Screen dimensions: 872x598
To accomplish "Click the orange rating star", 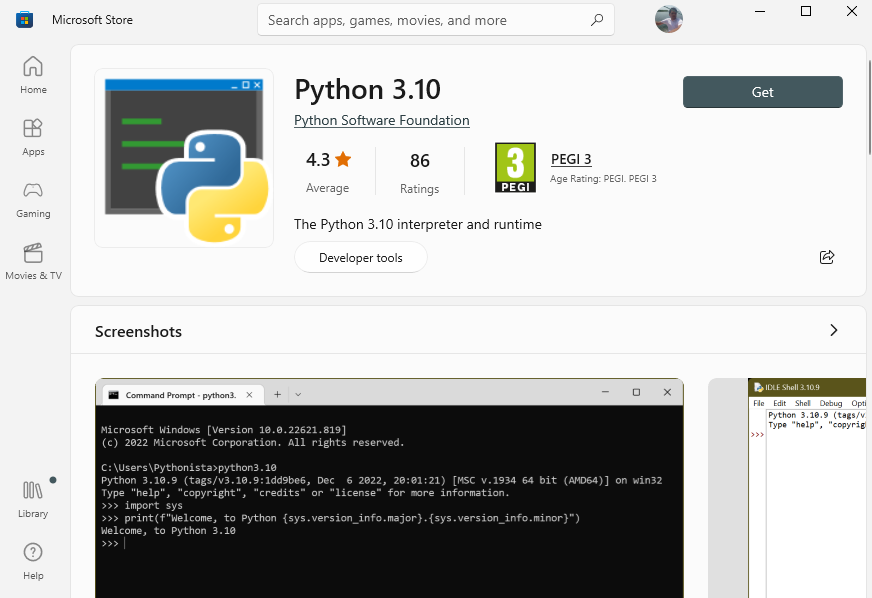I will click(343, 160).
